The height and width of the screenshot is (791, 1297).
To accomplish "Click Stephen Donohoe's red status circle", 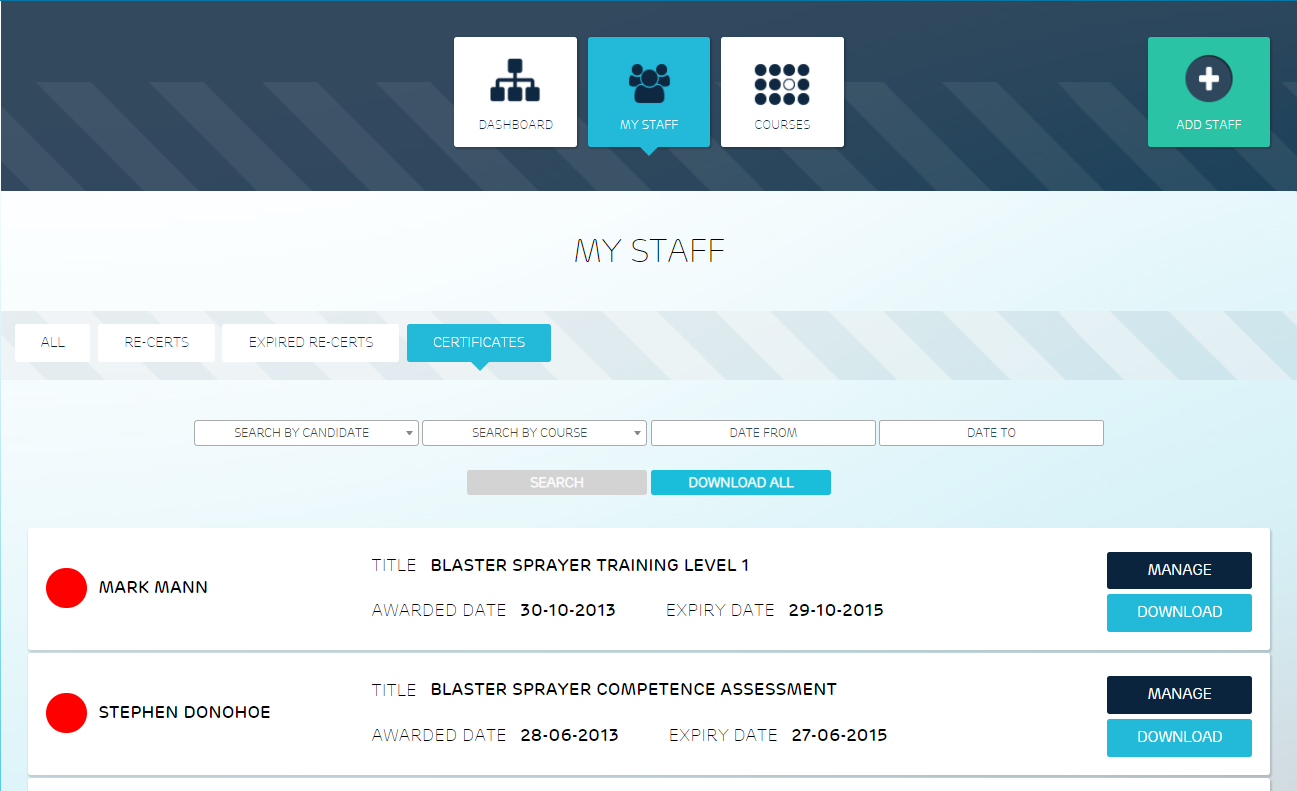I will [67, 713].
